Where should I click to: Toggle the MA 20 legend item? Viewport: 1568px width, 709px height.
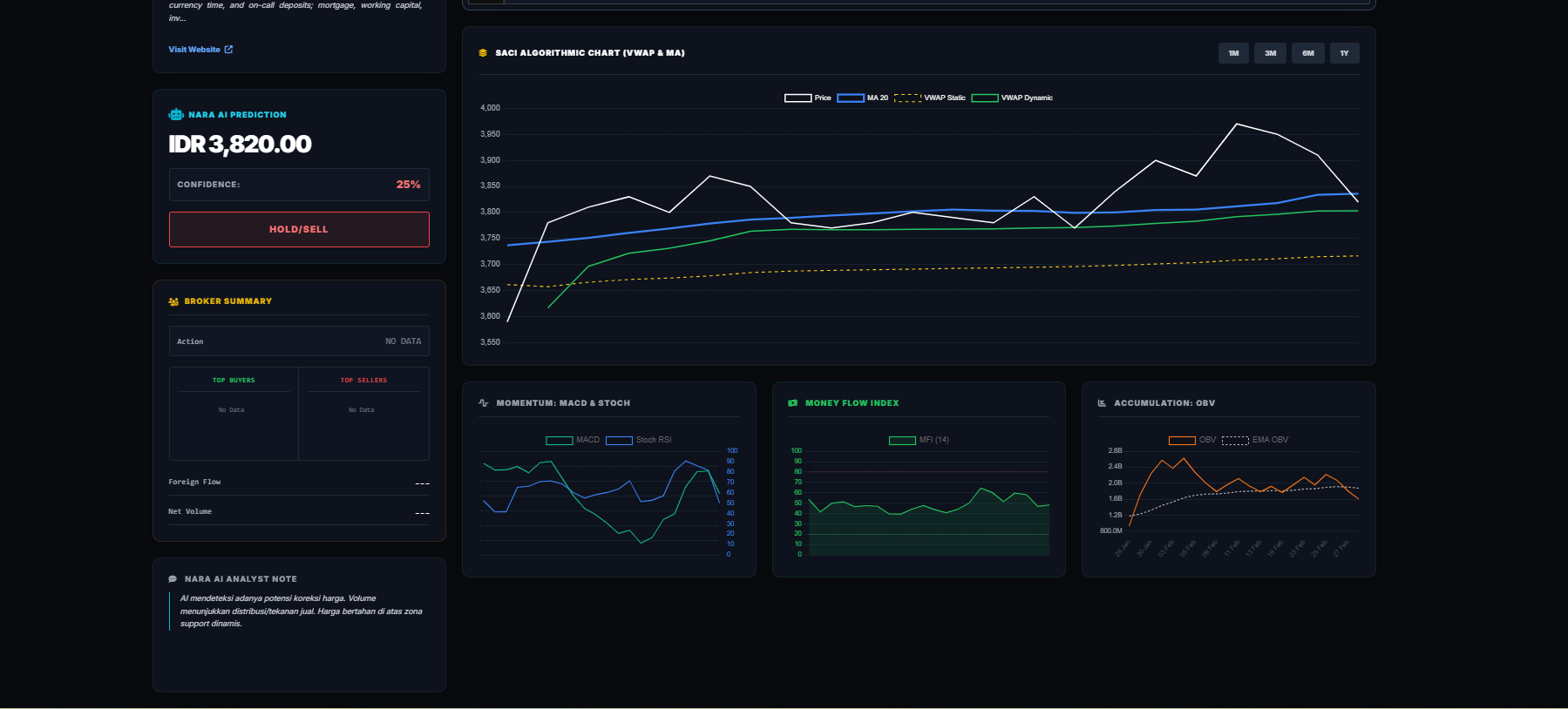(862, 98)
